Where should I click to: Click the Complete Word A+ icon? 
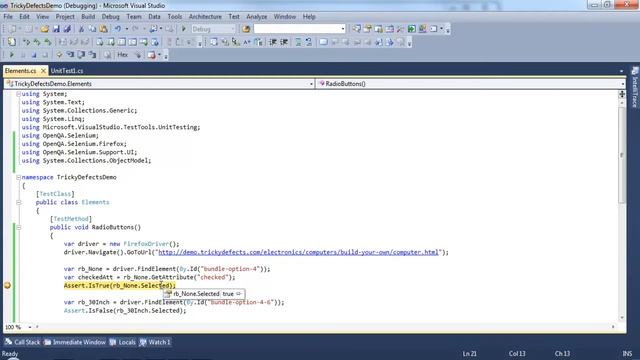247,42
